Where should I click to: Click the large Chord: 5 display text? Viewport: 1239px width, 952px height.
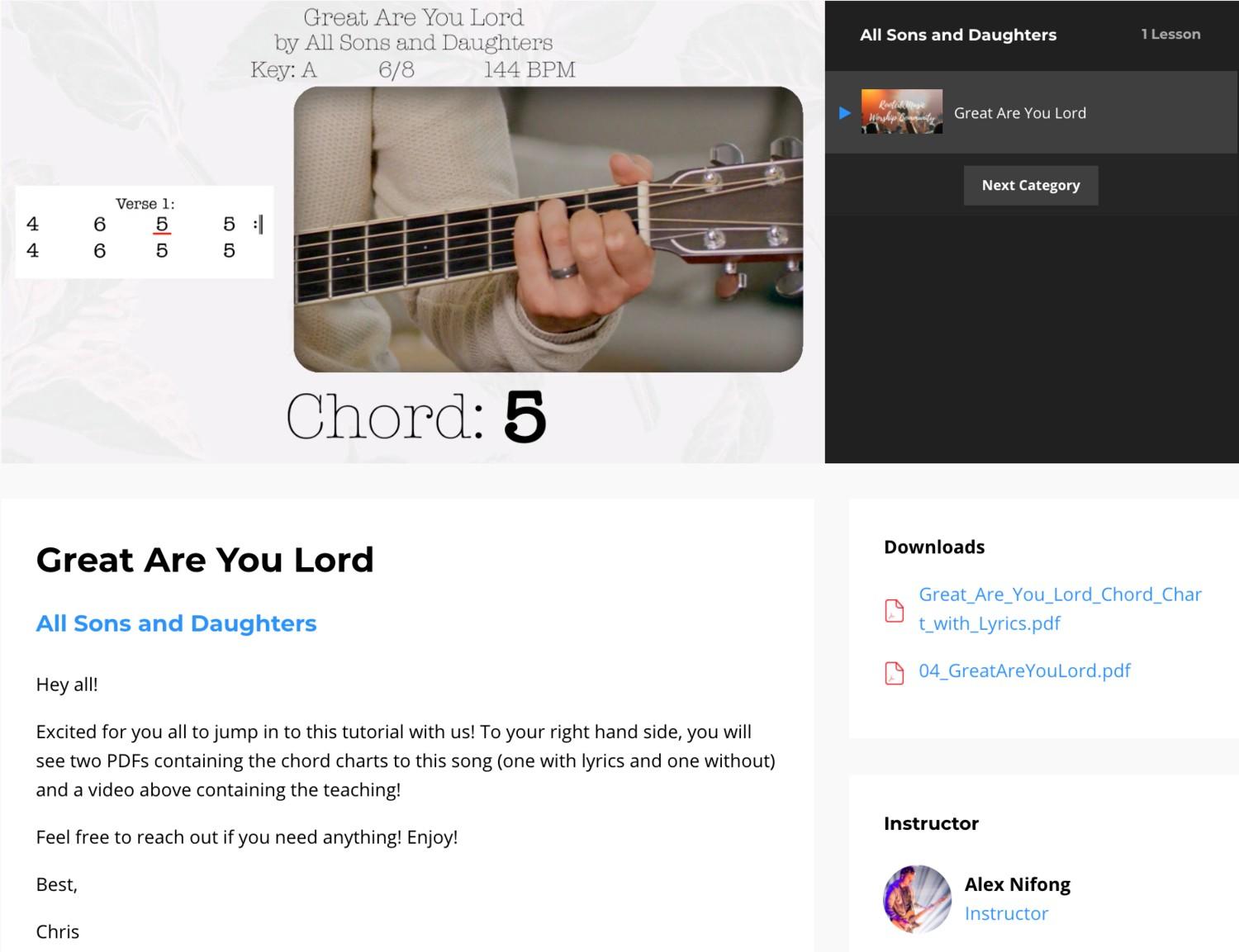tap(416, 416)
